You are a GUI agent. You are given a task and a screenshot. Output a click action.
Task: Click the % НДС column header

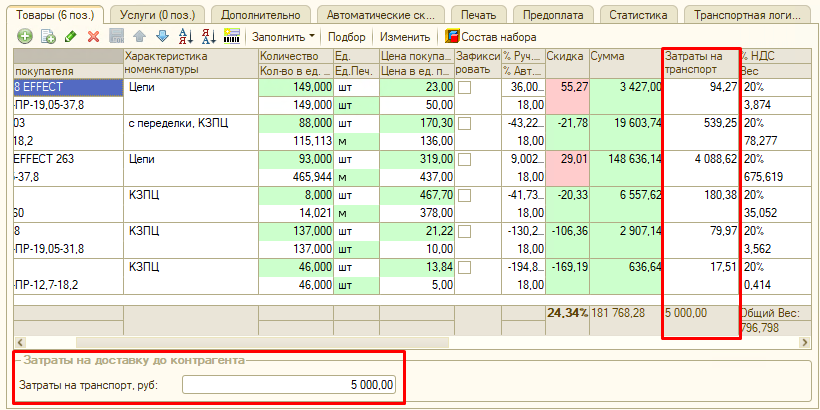click(775, 56)
